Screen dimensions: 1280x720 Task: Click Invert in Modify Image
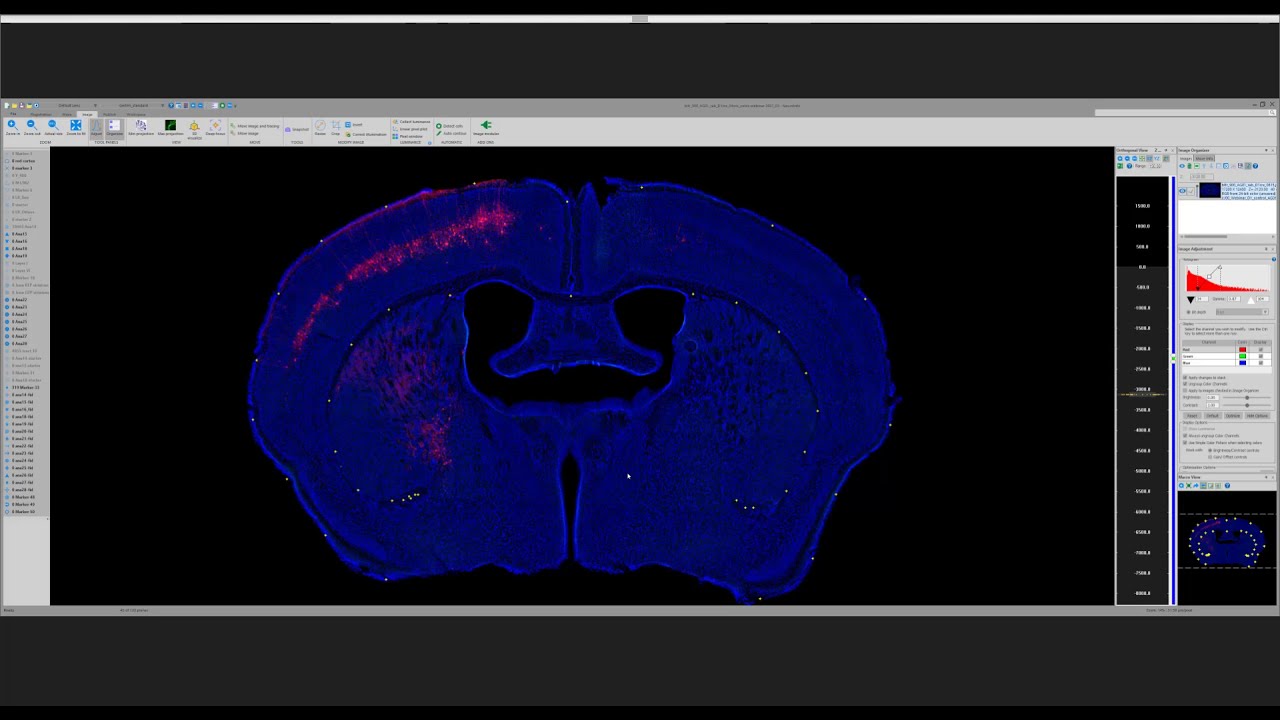pyautogui.click(x=353, y=124)
